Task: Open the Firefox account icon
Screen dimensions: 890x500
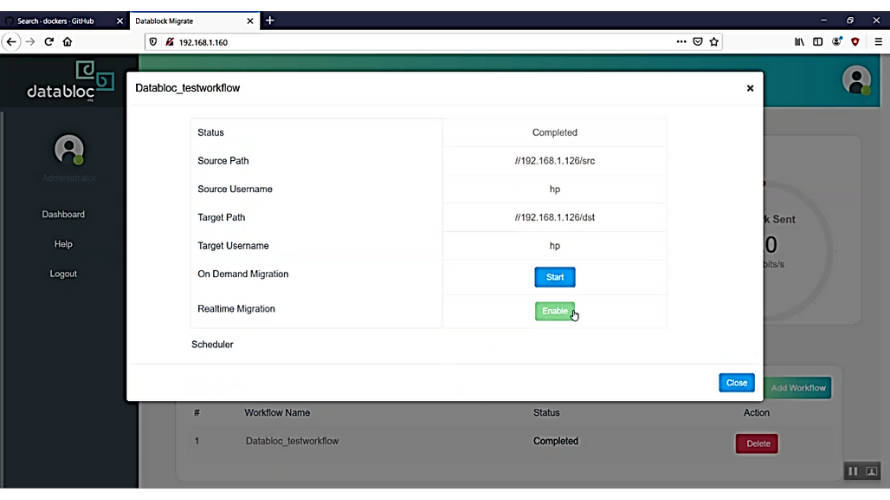Action: tap(837, 41)
